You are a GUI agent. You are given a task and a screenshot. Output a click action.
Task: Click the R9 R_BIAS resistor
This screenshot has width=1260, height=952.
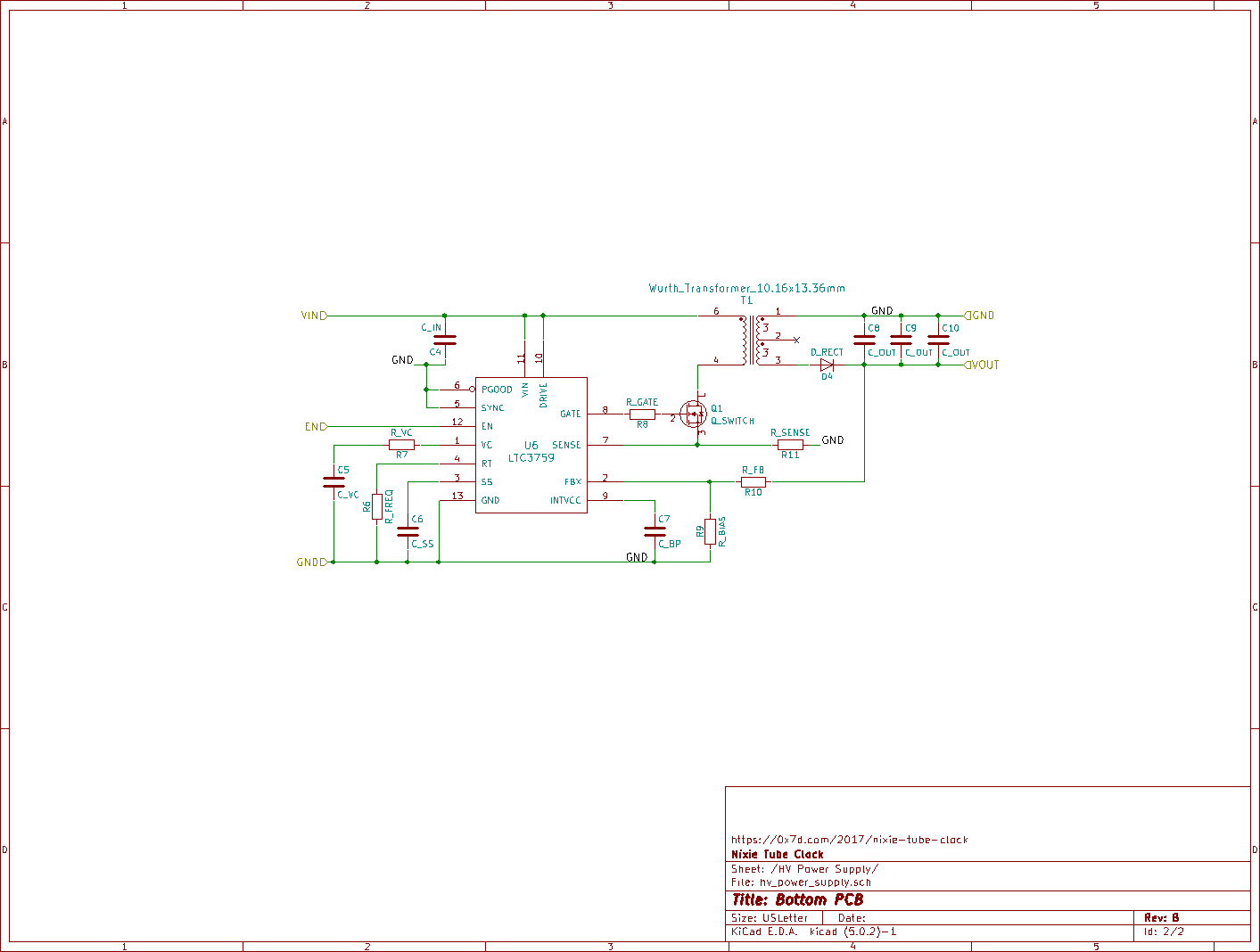click(x=710, y=531)
